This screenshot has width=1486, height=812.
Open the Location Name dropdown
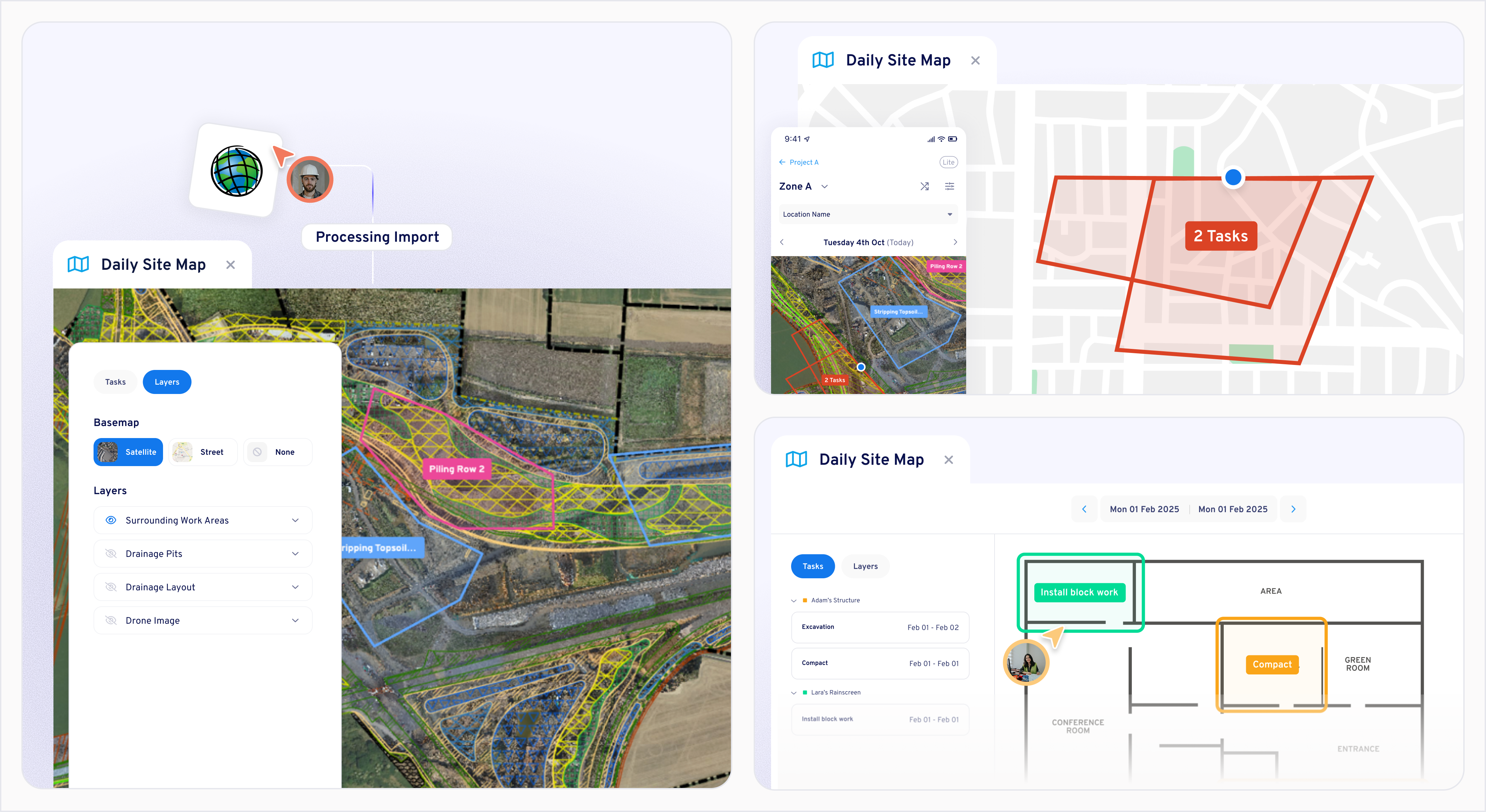[868, 215]
